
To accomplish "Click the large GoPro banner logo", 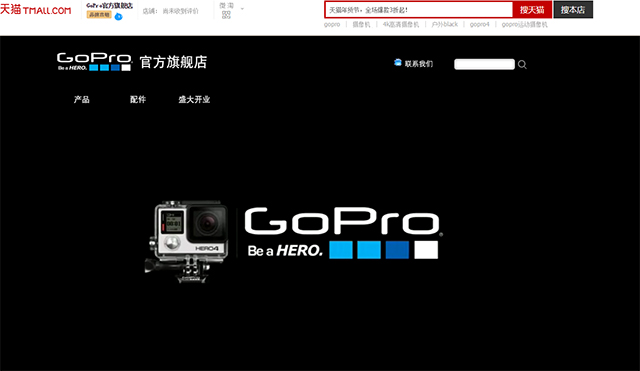I will click(343, 233).
